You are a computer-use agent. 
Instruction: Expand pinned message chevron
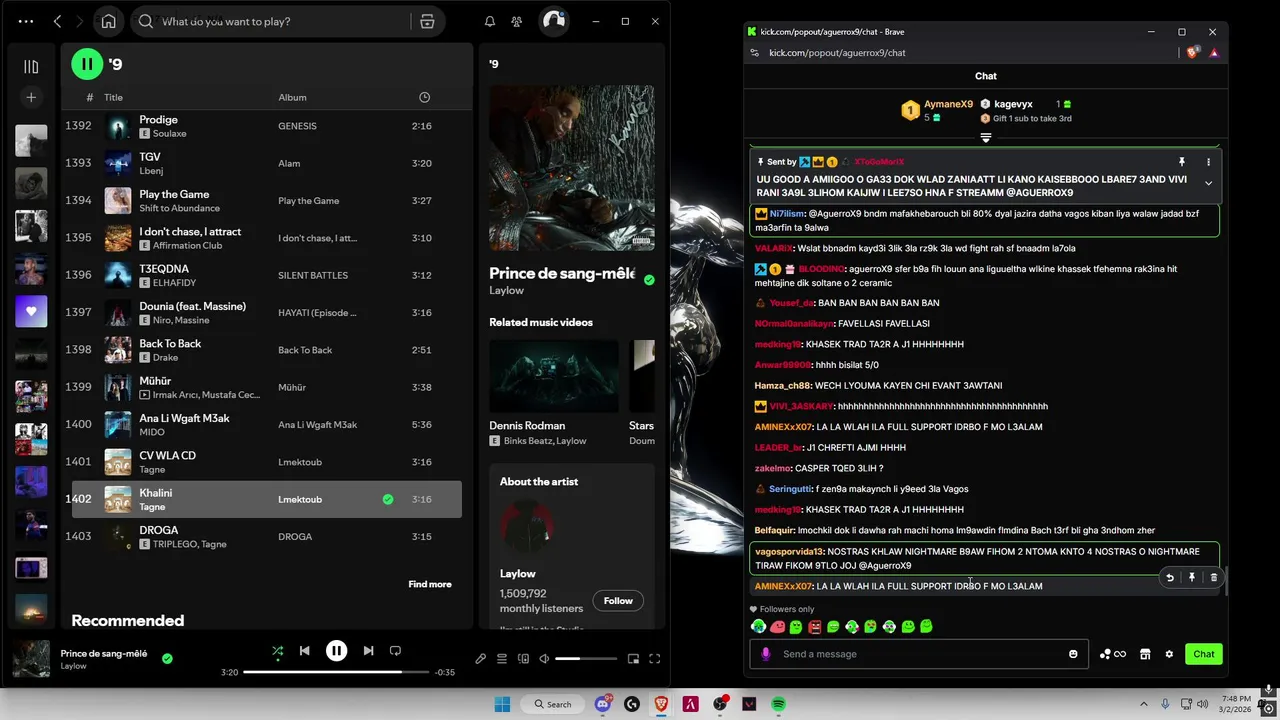pyautogui.click(x=1208, y=183)
